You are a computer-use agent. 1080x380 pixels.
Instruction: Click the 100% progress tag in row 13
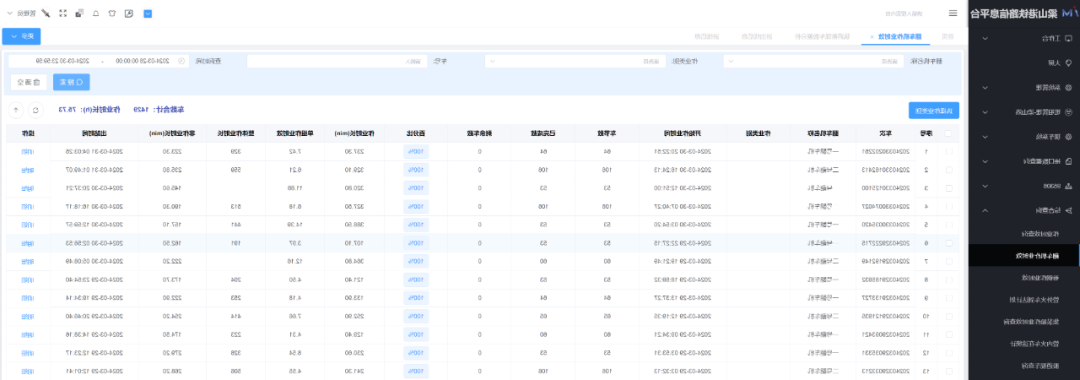click(x=416, y=371)
